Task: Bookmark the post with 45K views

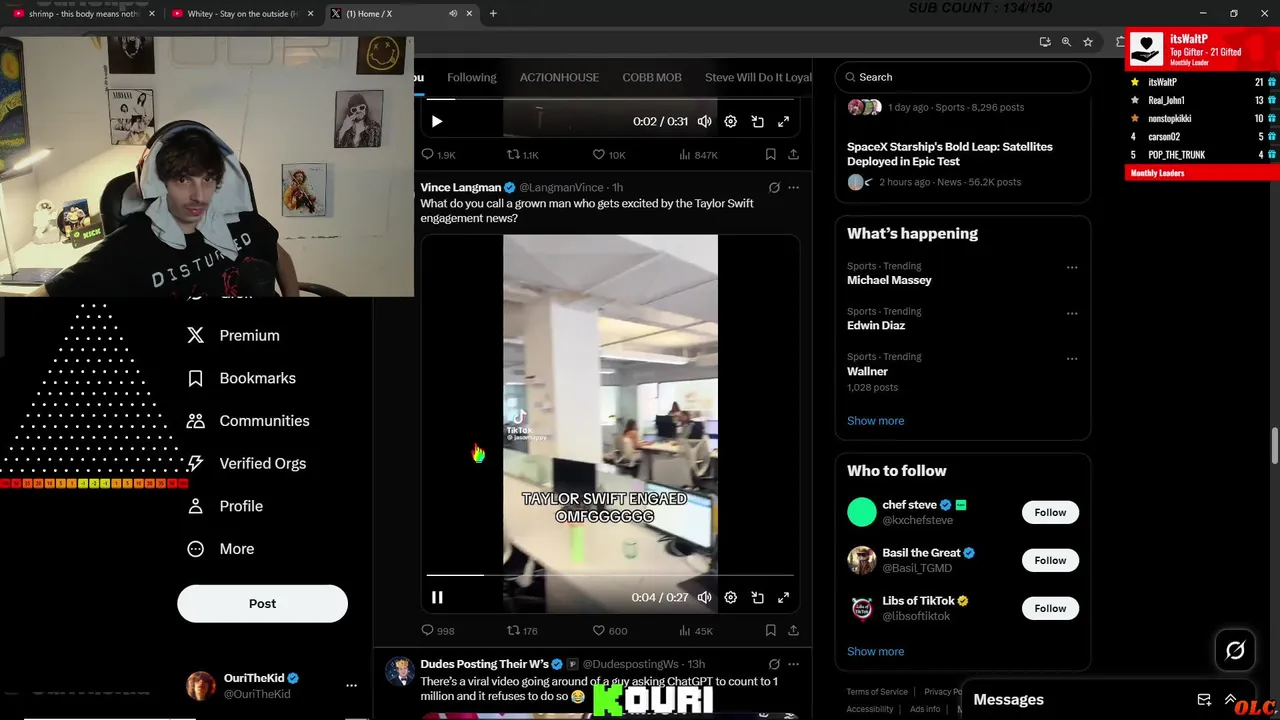Action: (770, 631)
